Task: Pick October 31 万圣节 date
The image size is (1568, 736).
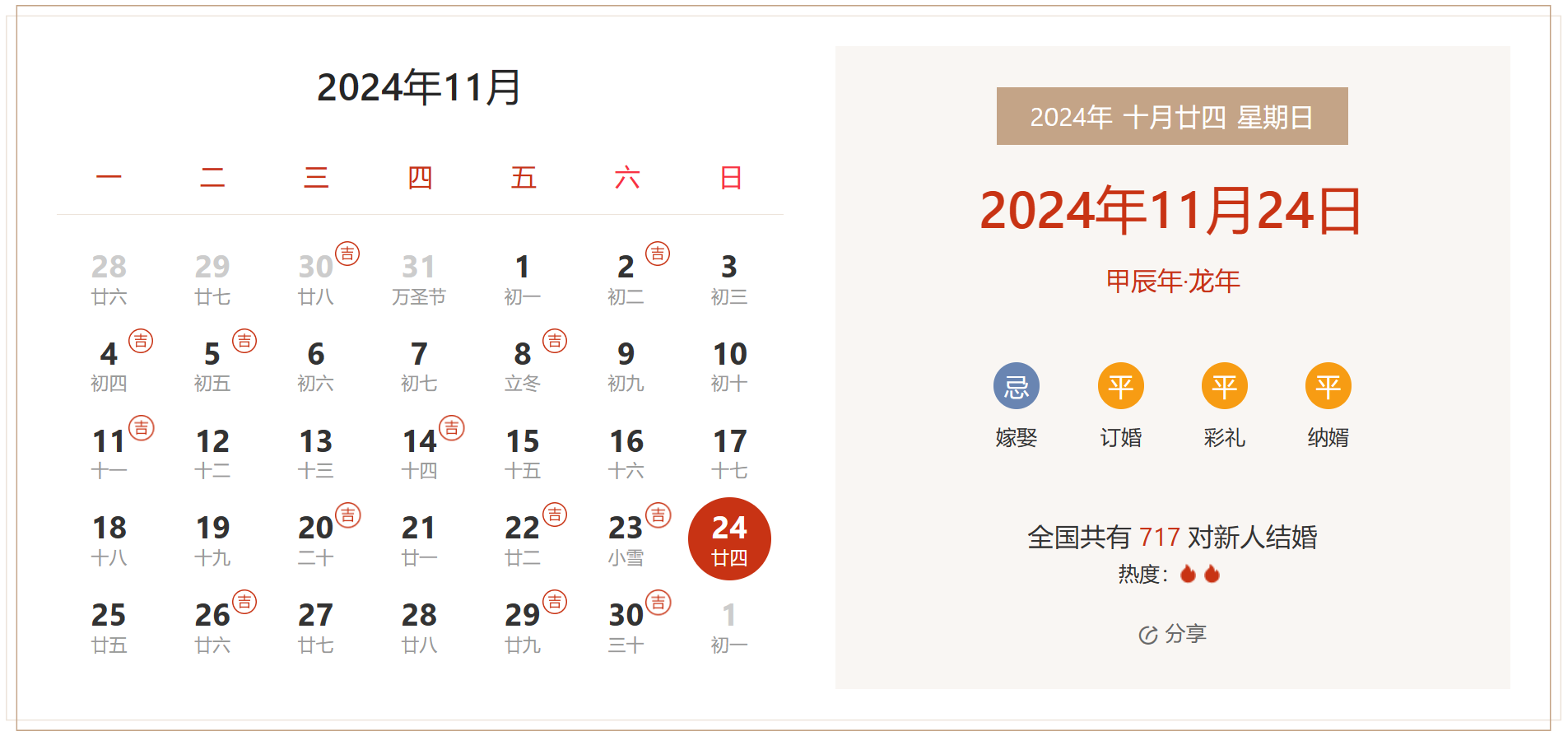Action: coord(419,277)
